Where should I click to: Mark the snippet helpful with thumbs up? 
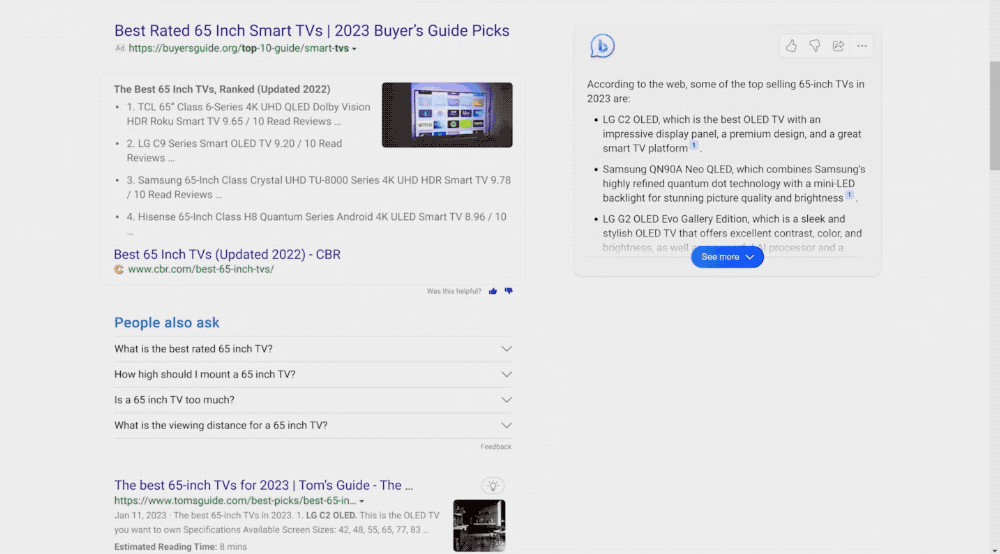[x=492, y=291]
